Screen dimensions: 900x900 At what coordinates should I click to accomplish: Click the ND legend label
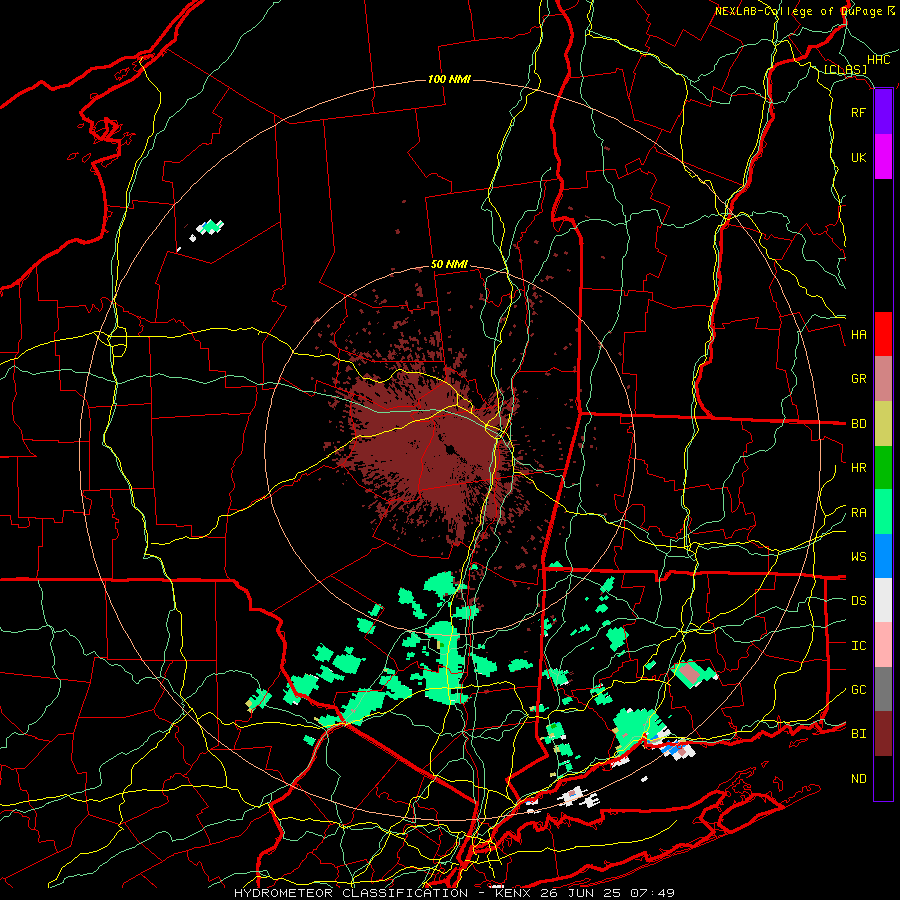858,779
